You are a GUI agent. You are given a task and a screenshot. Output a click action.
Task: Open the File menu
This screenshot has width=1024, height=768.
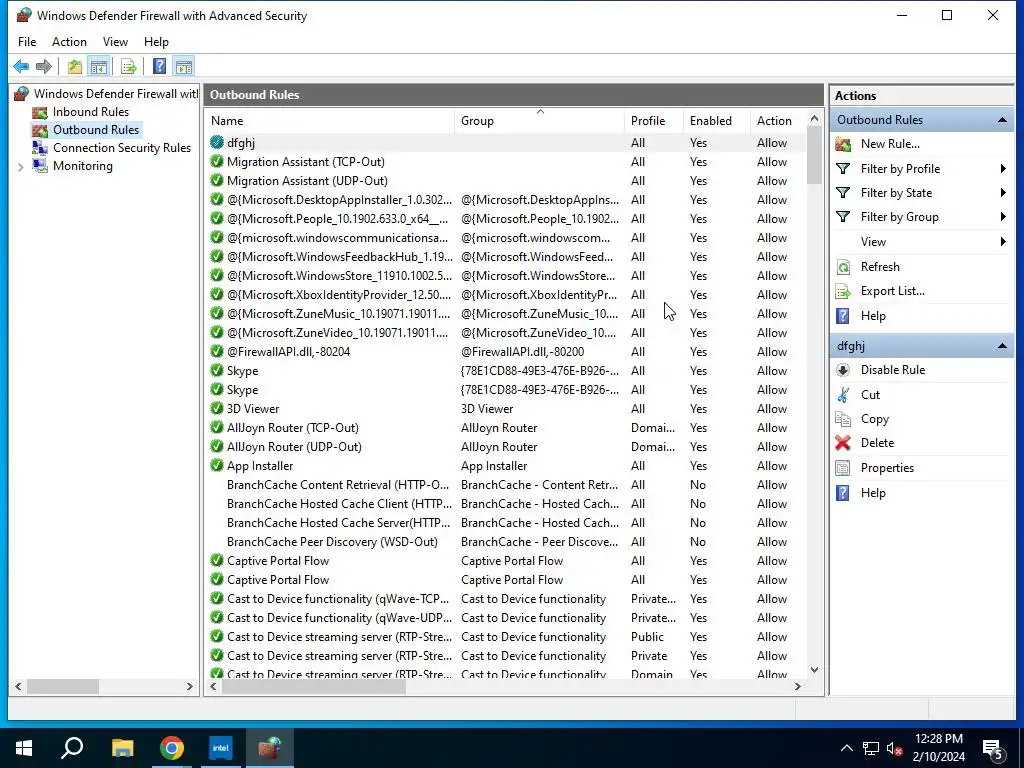pos(27,42)
